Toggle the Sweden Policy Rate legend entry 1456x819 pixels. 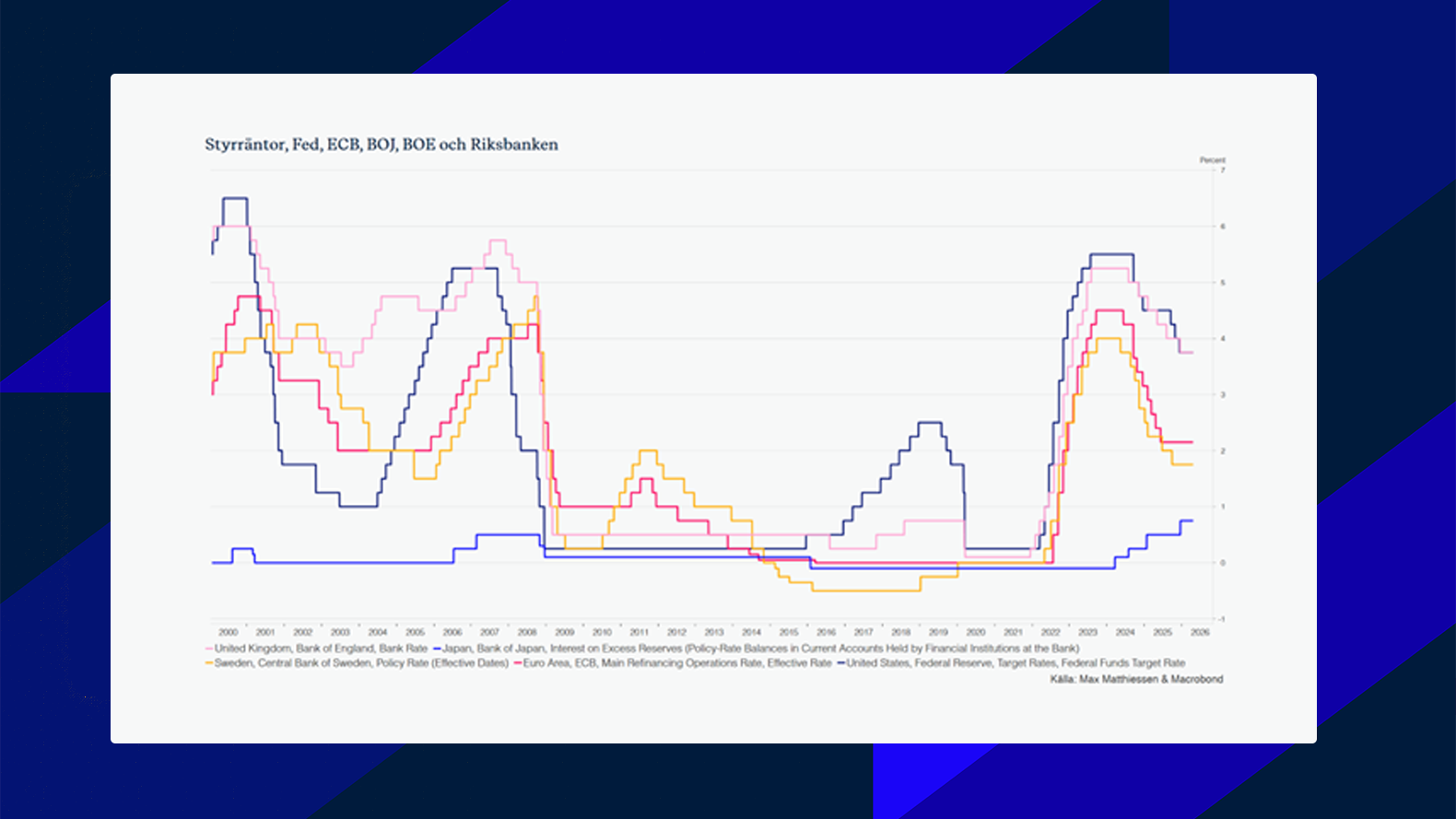point(361,663)
